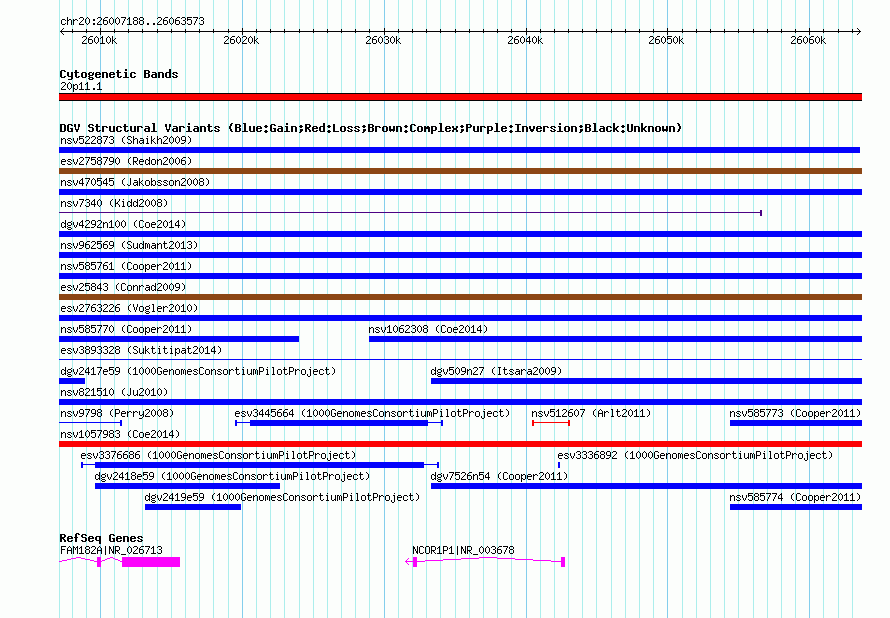Click the nsv9798 (Perry2008) label

click(117, 413)
